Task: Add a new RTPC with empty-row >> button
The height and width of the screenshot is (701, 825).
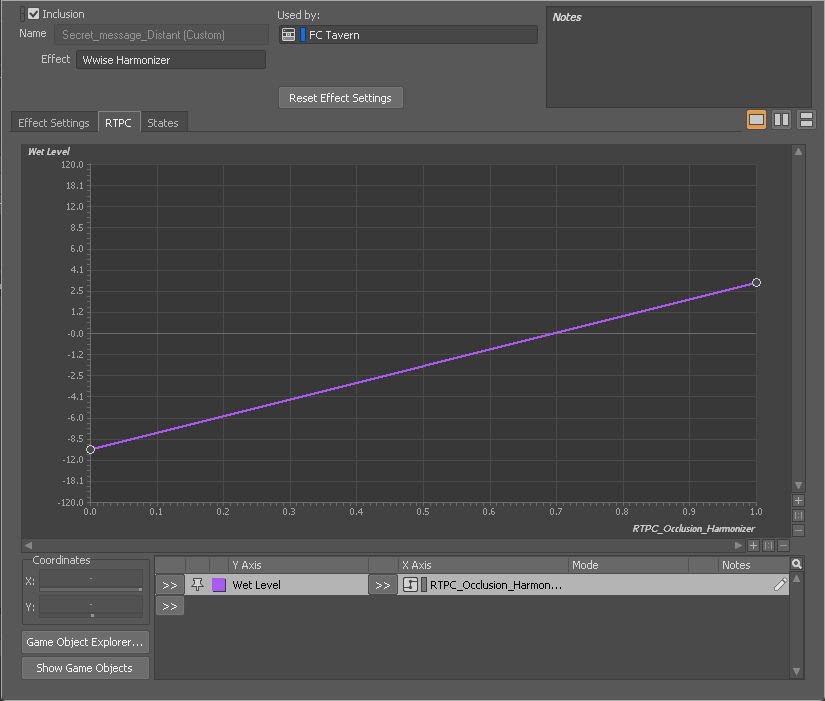Action: 170,606
